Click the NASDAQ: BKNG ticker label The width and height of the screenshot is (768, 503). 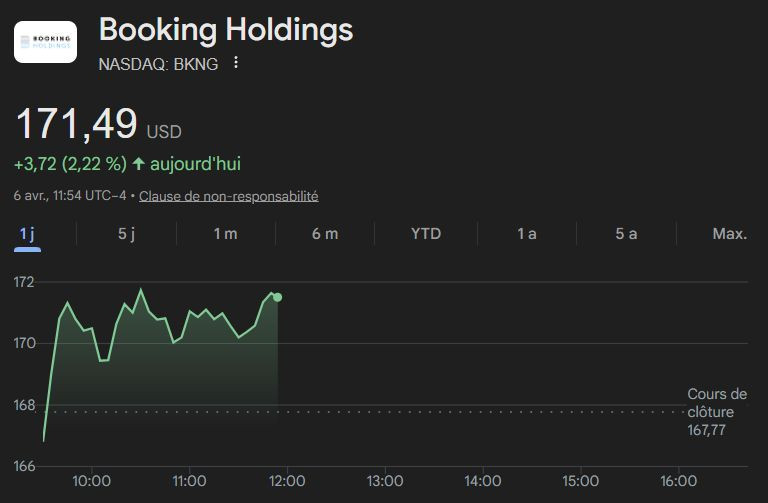coord(159,64)
